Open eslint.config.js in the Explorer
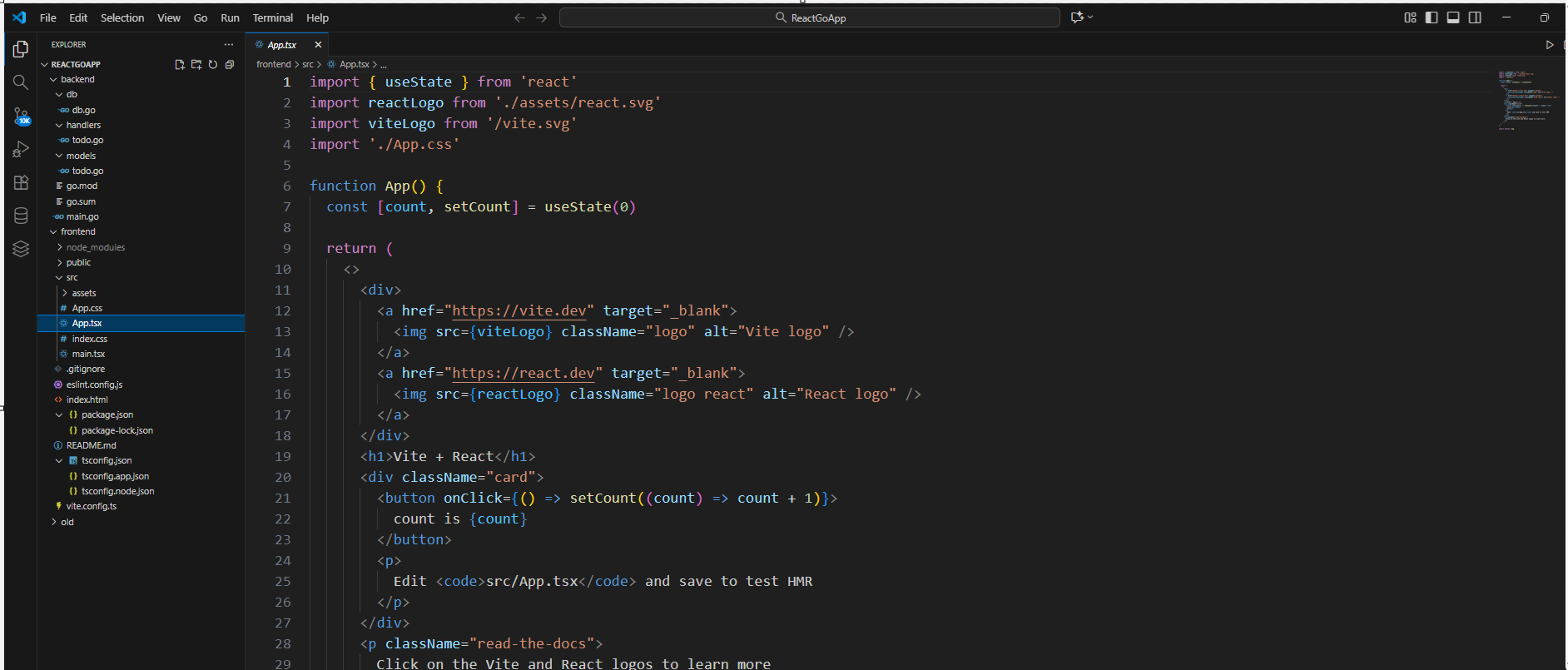This screenshot has height=670, width=1568. 94,385
